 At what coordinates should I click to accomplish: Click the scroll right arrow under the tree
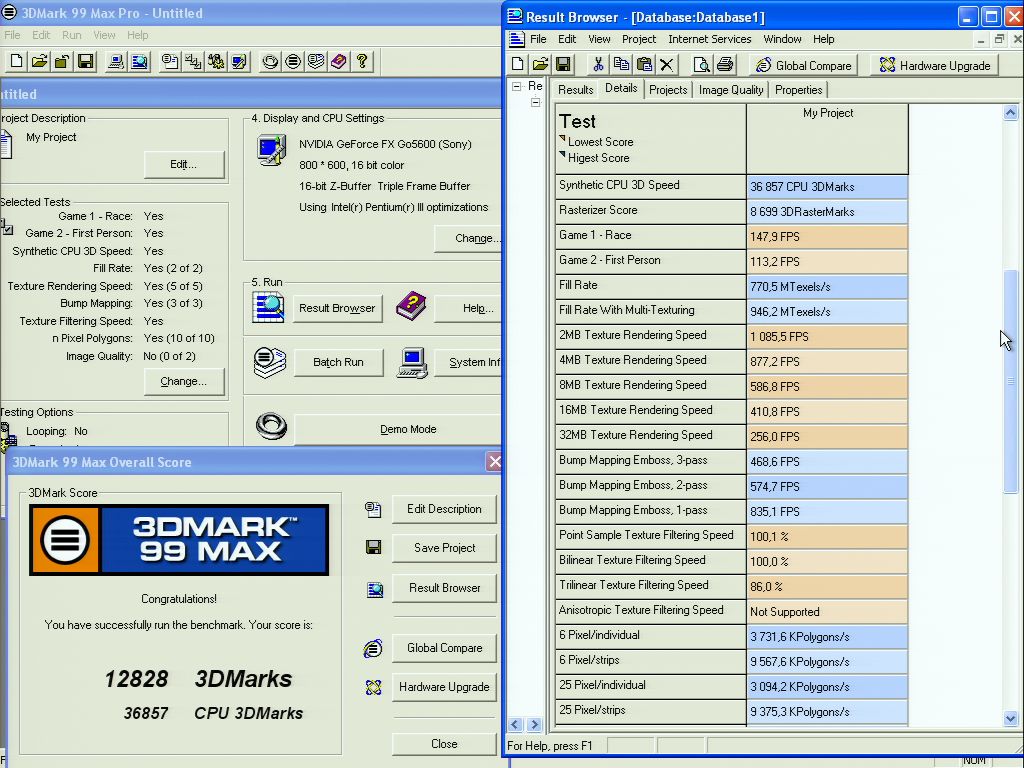[535, 724]
